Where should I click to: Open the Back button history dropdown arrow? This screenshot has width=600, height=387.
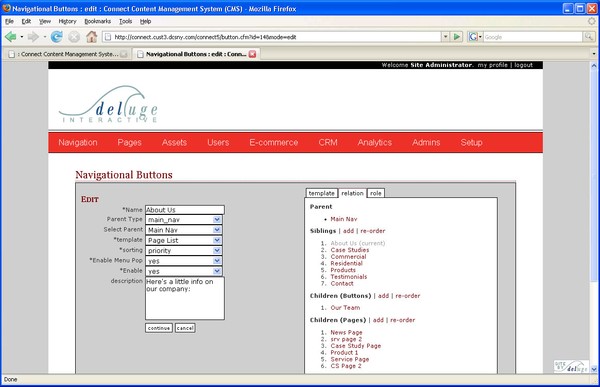(x=22, y=37)
